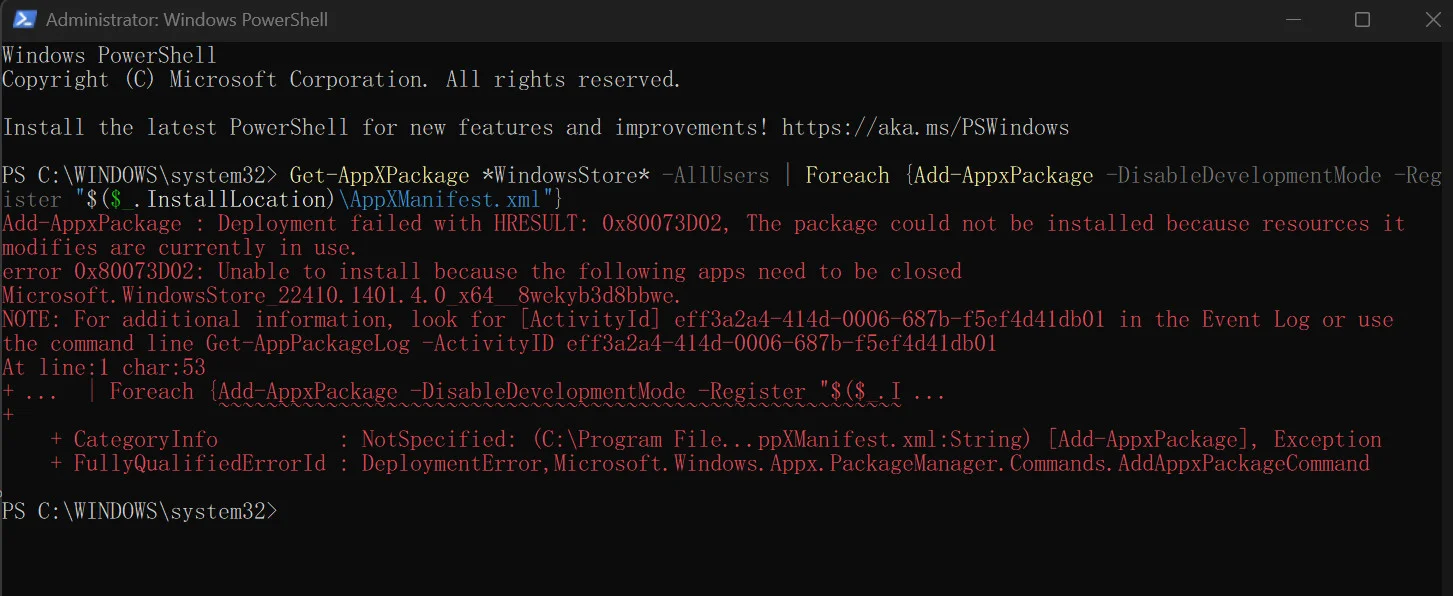
Task: Click the PowerShell icon in title bar
Action: [24, 19]
